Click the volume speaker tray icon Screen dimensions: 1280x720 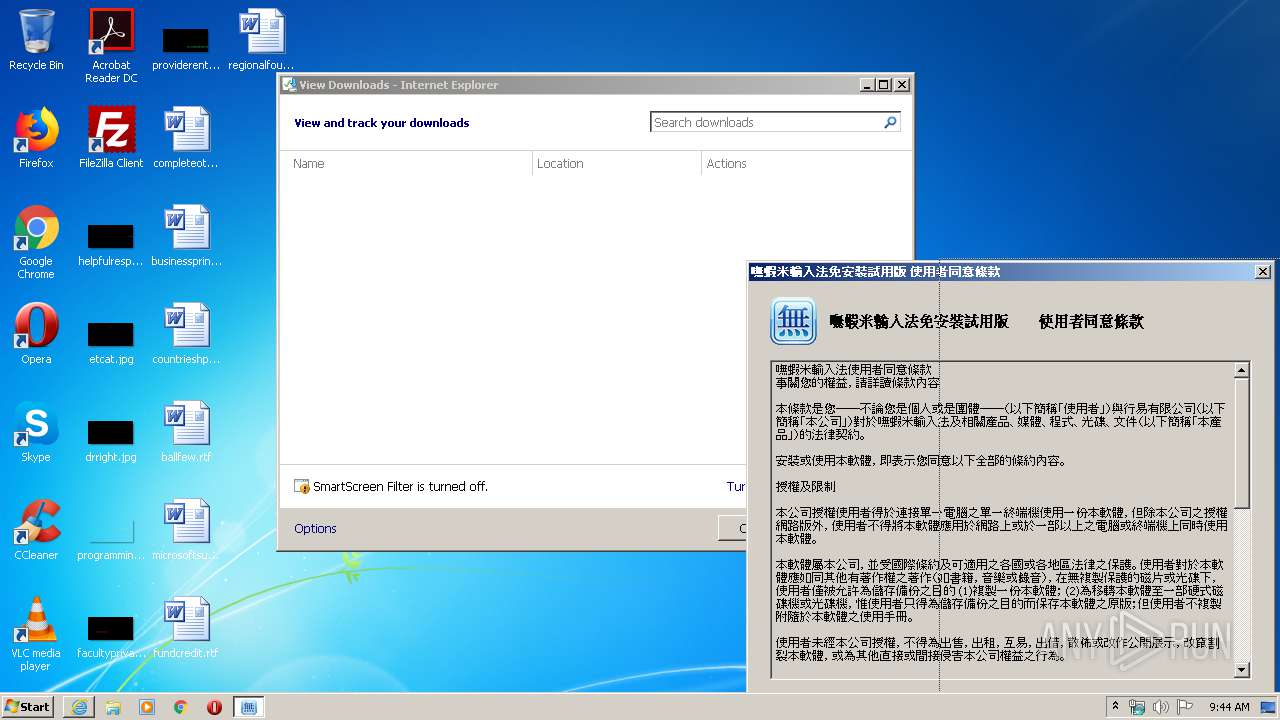[x=1161, y=707]
